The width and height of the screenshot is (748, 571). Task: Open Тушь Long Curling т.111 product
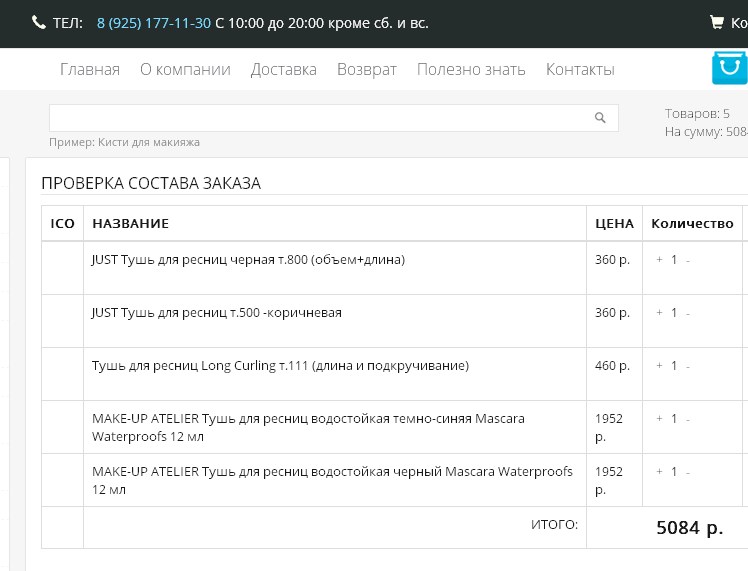pyautogui.click(x=280, y=365)
